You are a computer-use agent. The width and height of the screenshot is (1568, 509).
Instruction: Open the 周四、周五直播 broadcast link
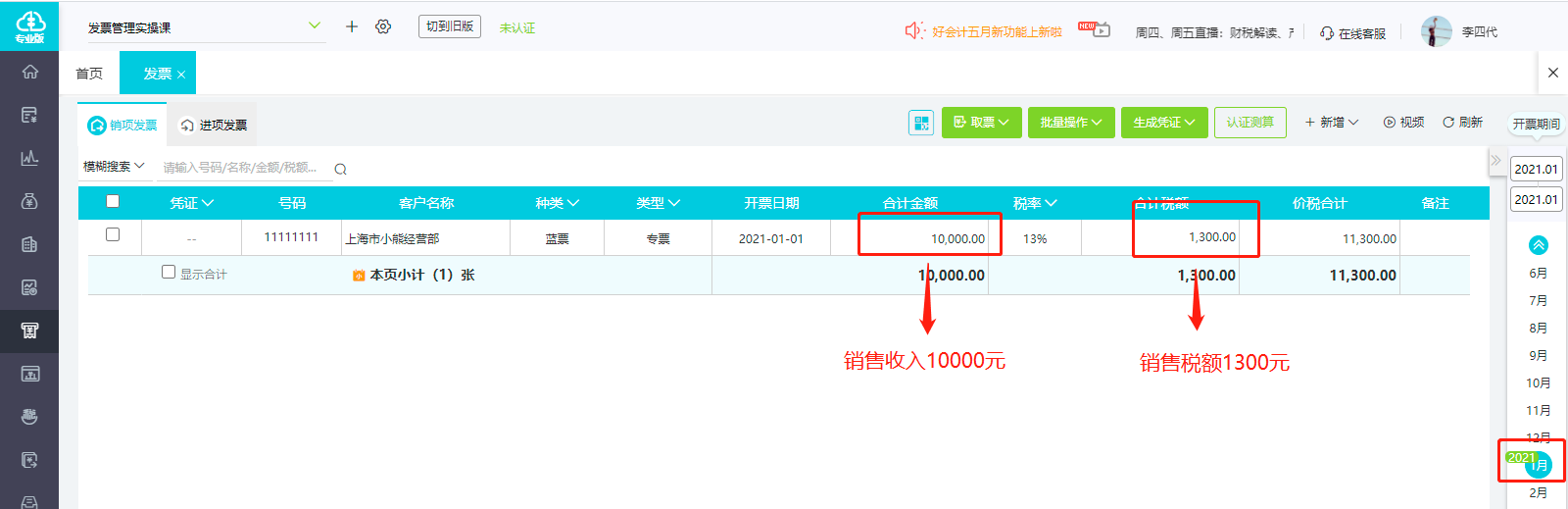1214,32
